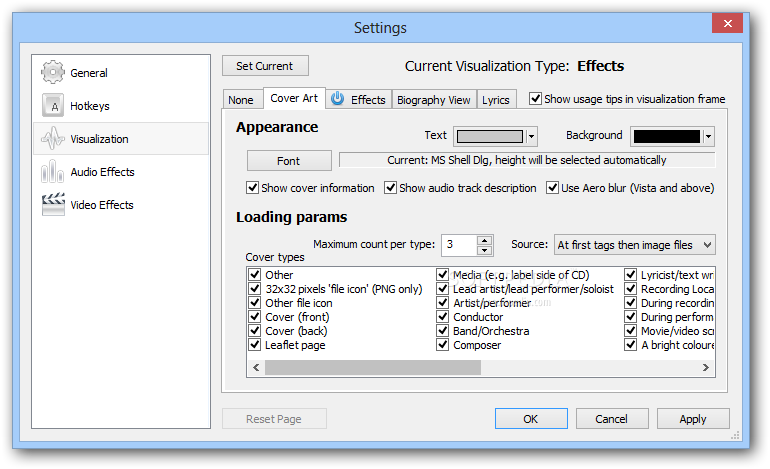This screenshot has height=469, width=770.
Task: Switch to the Biography View tab
Action: tap(434, 100)
